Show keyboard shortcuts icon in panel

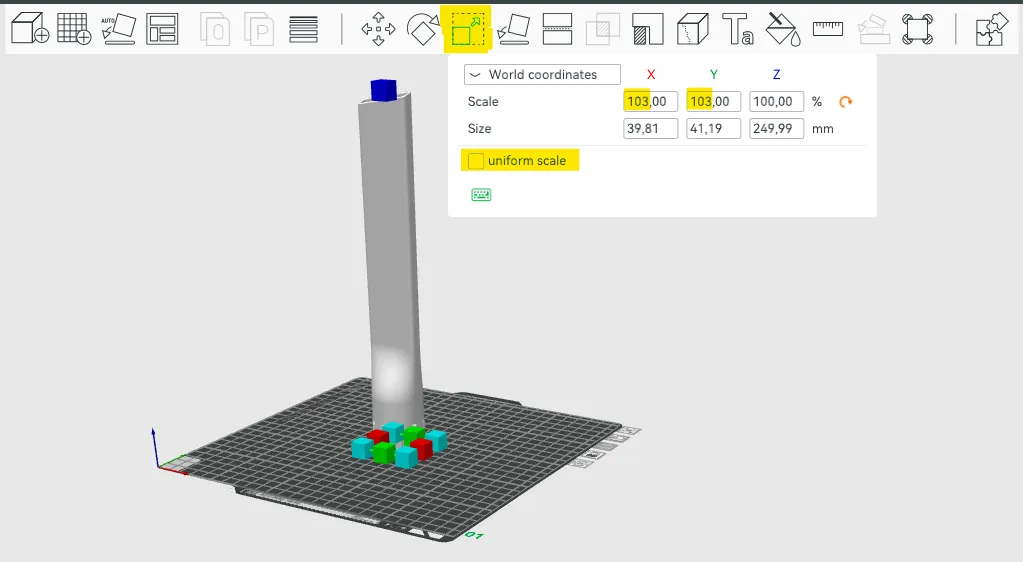click(x=481, y=195)
